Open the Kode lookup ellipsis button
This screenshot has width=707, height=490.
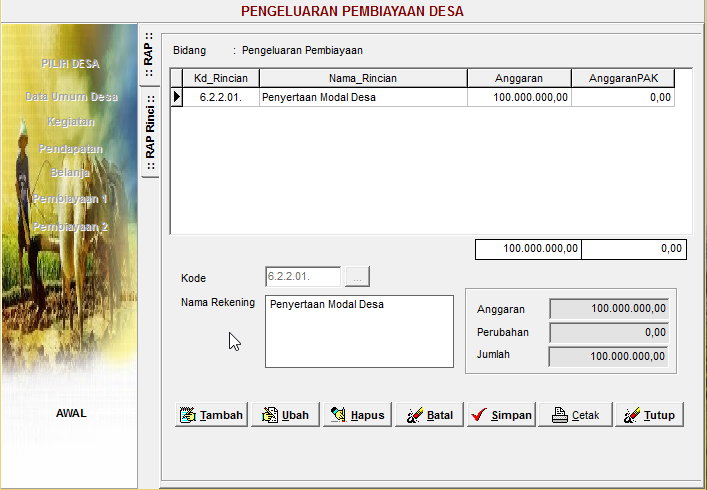(357, 277)
